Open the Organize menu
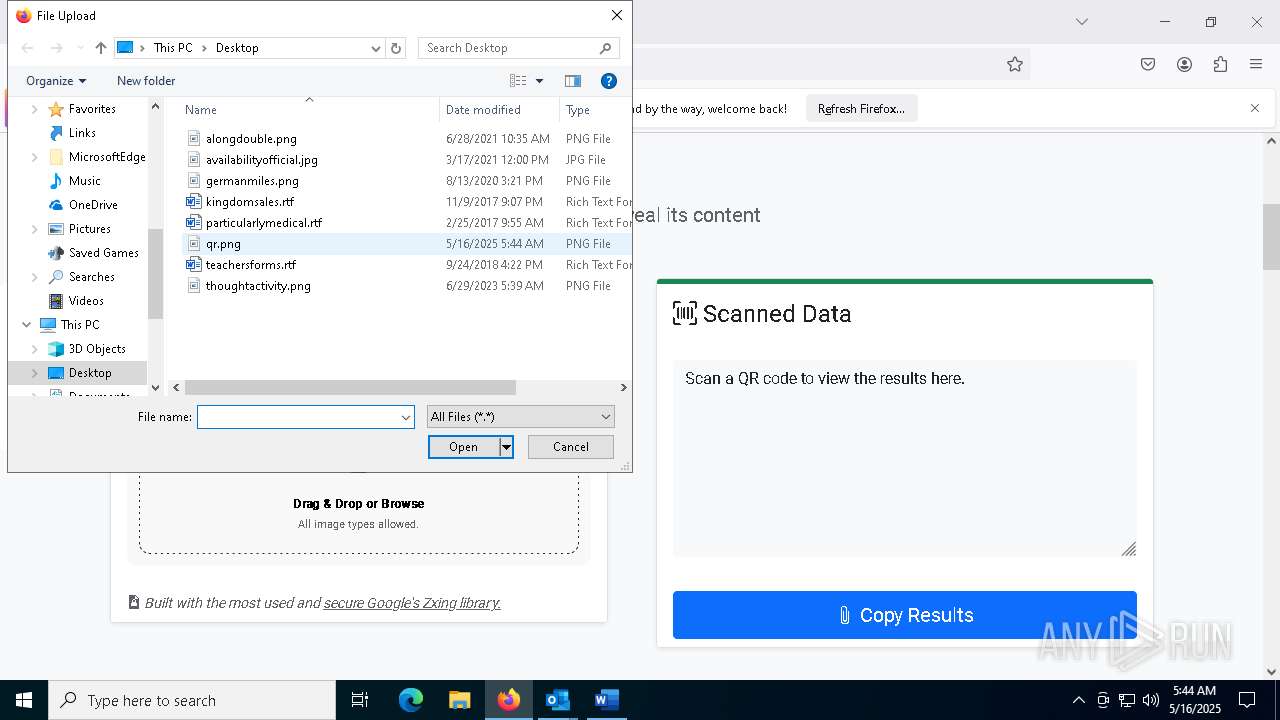The height and width of the screenshot is (720, 1280). click(56, 81)
